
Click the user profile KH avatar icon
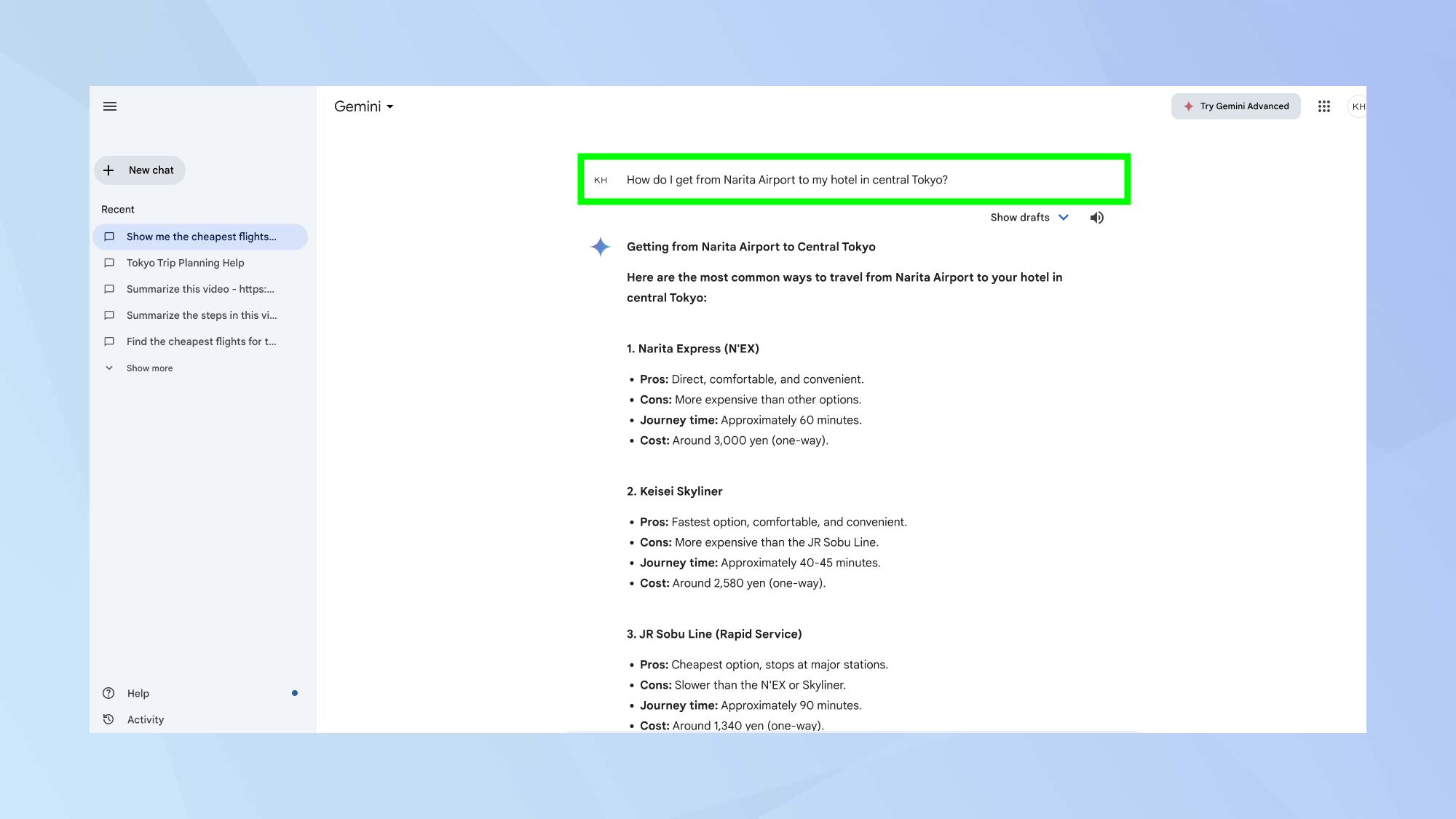coord(1357,106)
